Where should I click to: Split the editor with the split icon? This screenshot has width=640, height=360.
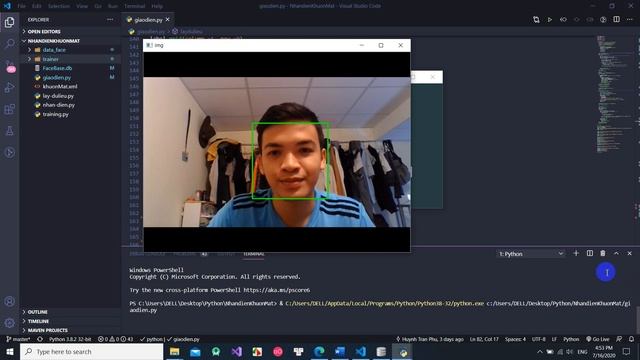[x=616, y=19]
